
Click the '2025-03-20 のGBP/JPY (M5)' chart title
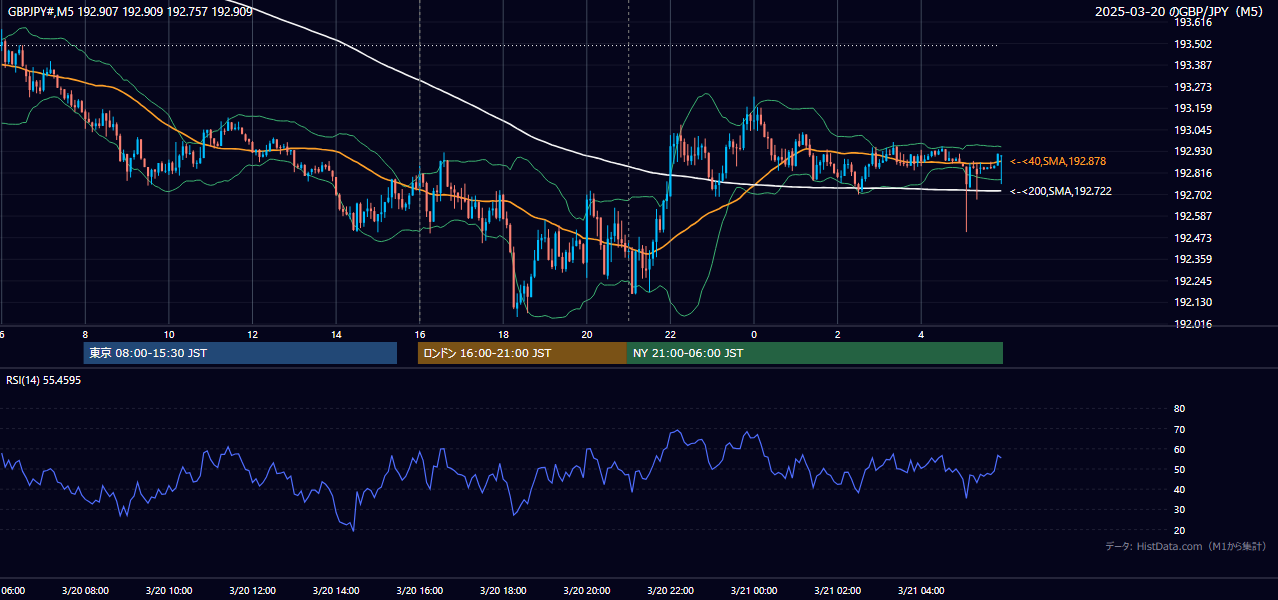point(1180,12)
